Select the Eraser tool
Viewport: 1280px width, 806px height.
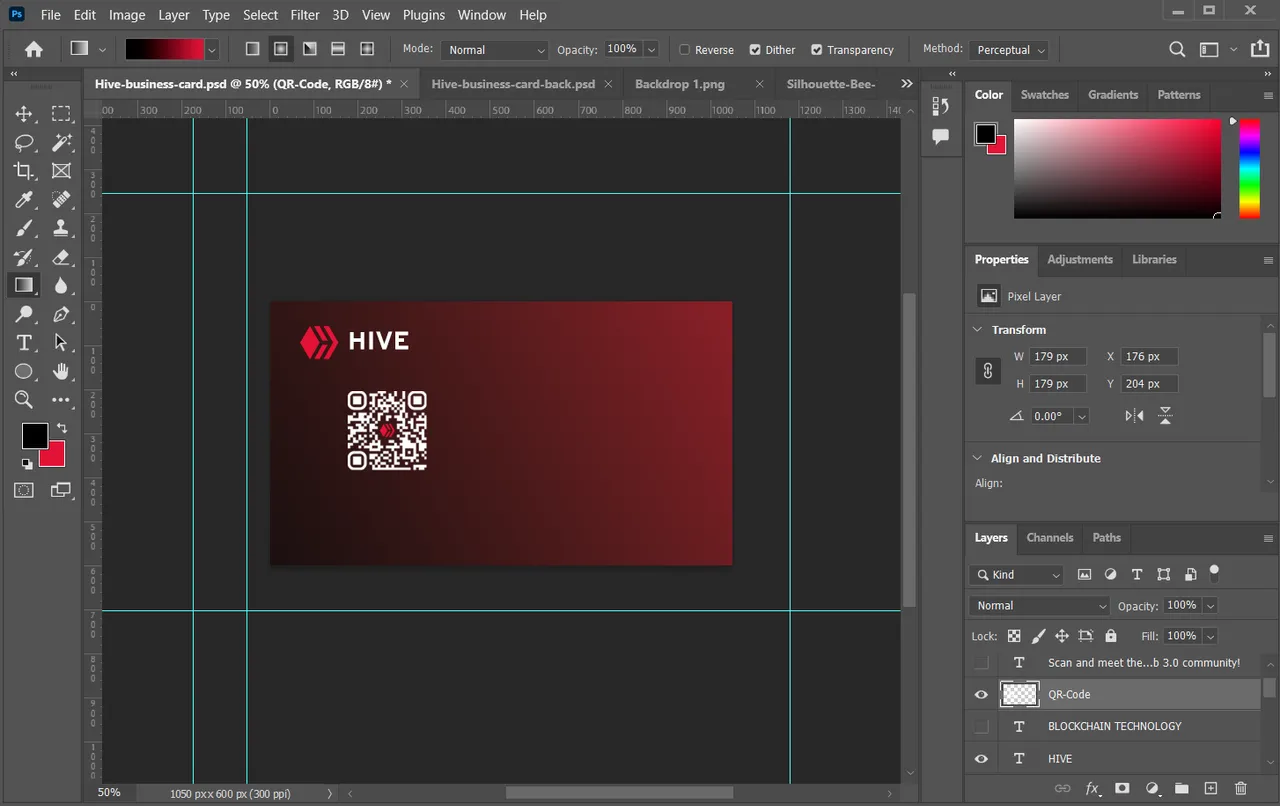coord(62,257)
